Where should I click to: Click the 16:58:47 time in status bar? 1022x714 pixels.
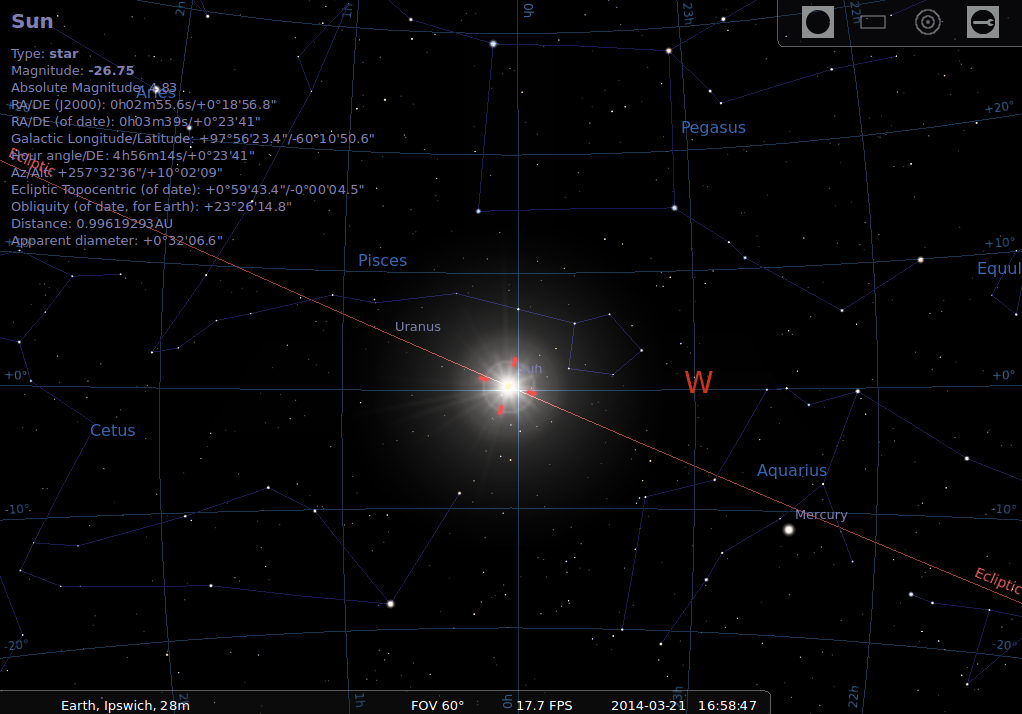click(x=728, y=705)
